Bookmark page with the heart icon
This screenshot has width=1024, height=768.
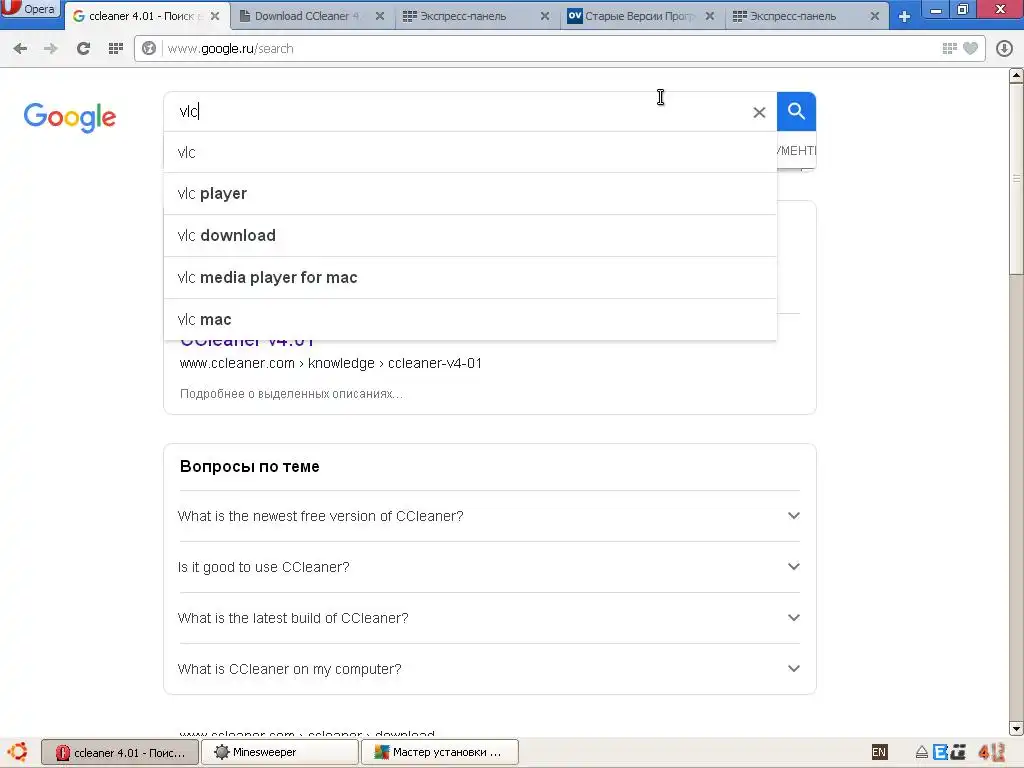(970, 48)
